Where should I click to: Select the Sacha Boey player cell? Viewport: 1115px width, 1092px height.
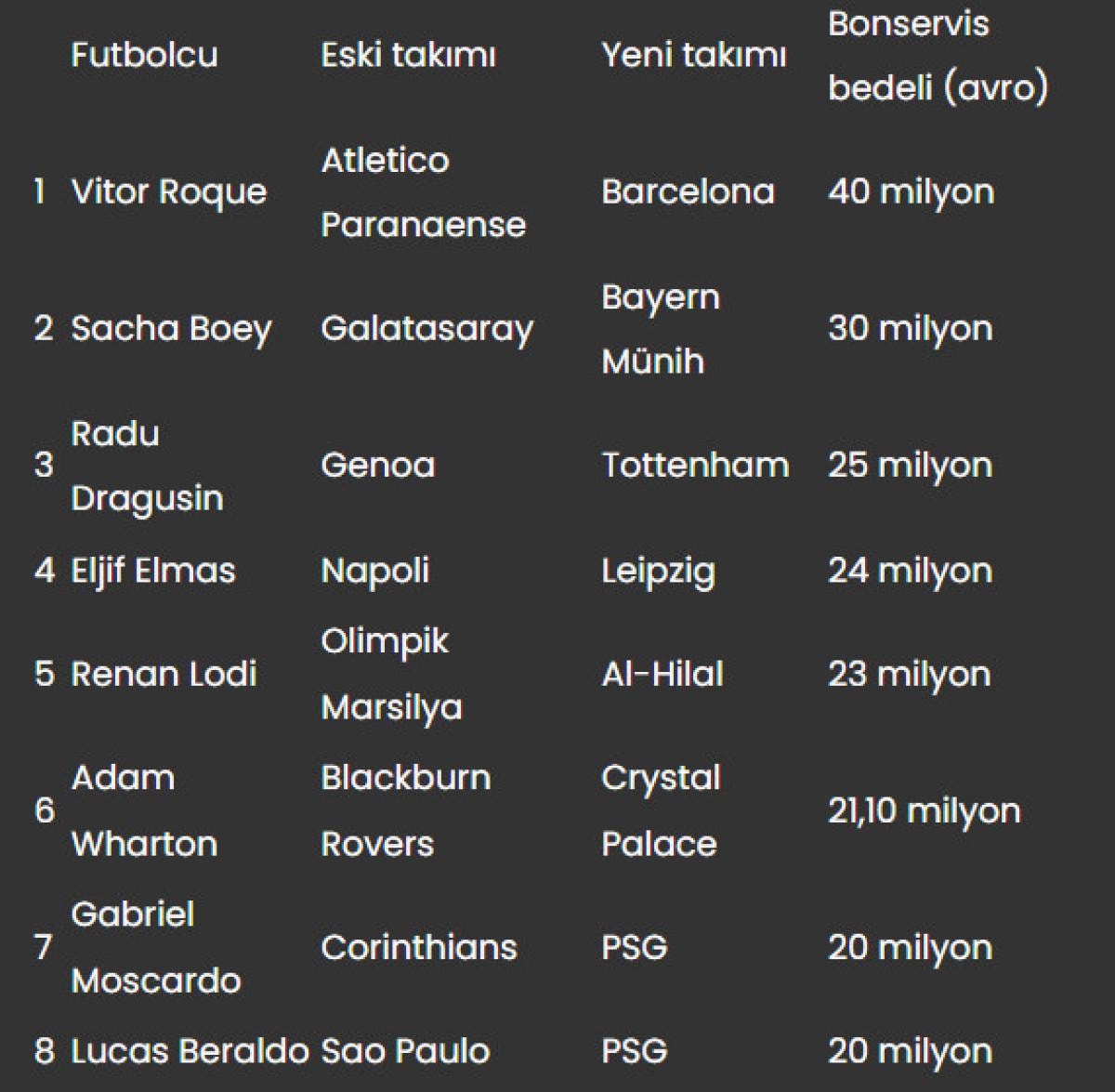(x=171, y=328)
